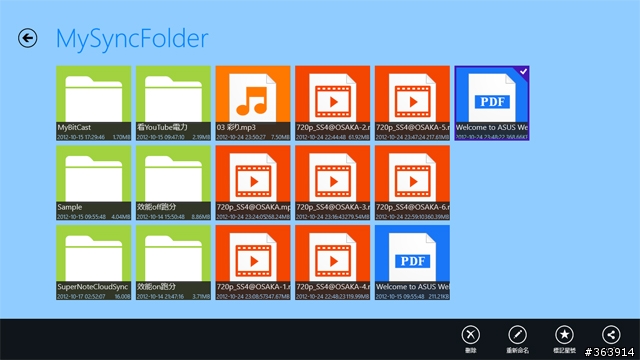The height and width of the screenshot is (360, 640).
Task: Open the 效能on跑分 folder
Action: click(173, 262)
